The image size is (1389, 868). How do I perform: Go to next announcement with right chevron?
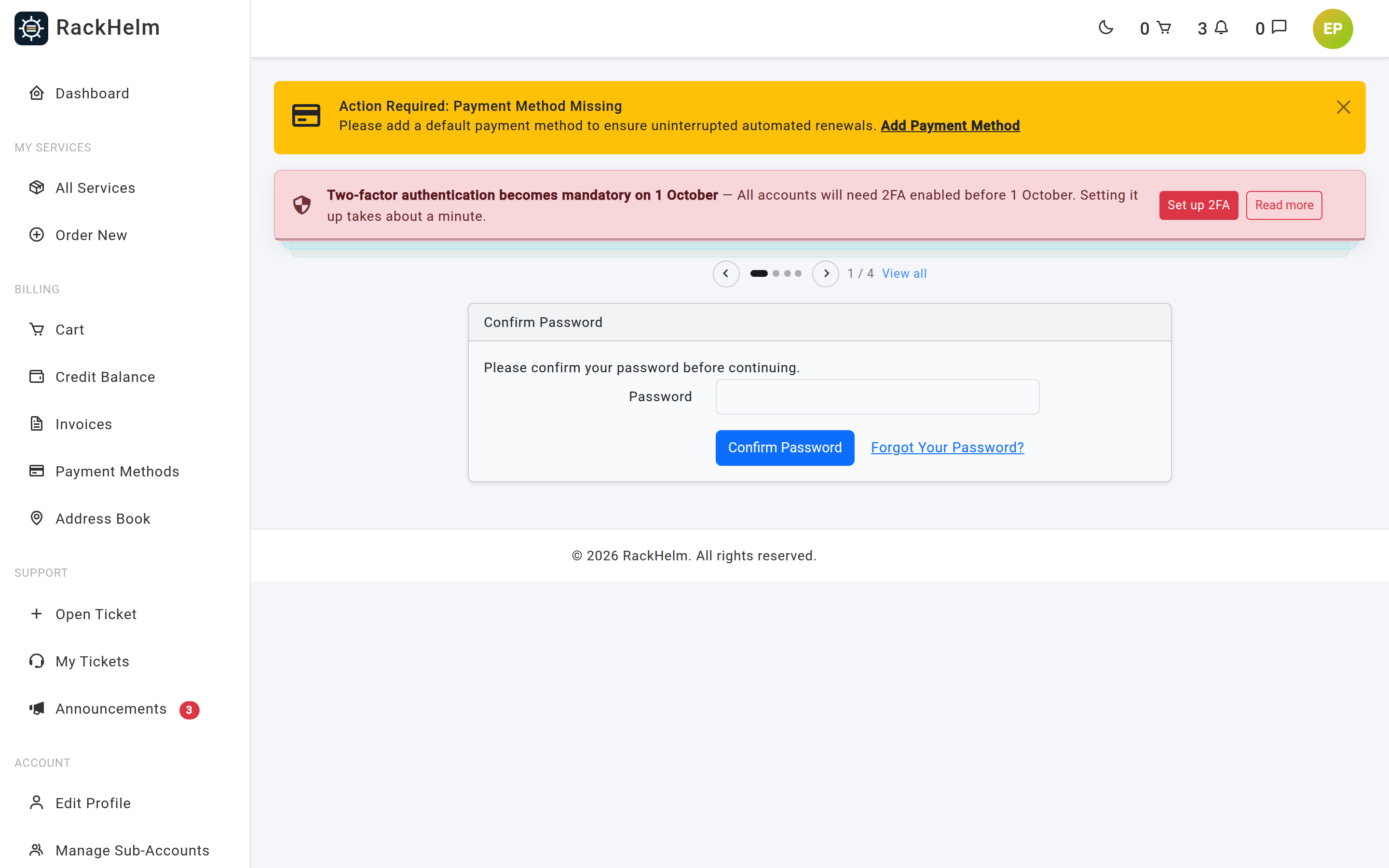click(825, 273)
